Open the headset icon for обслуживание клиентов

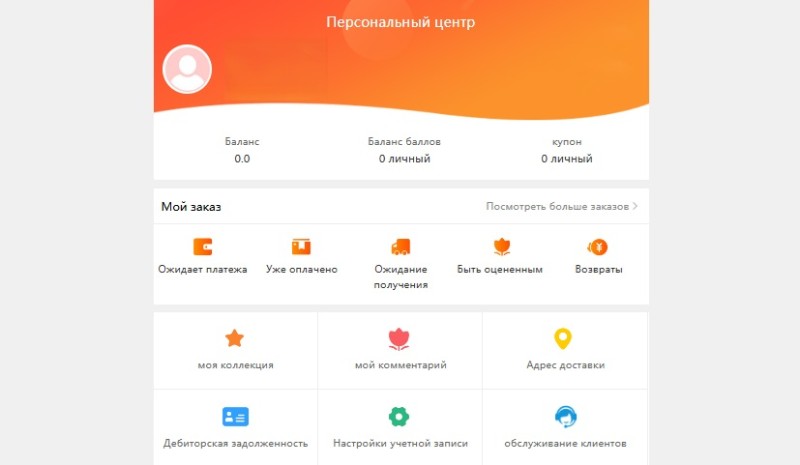pyautogui.click(x=565, y=417)
